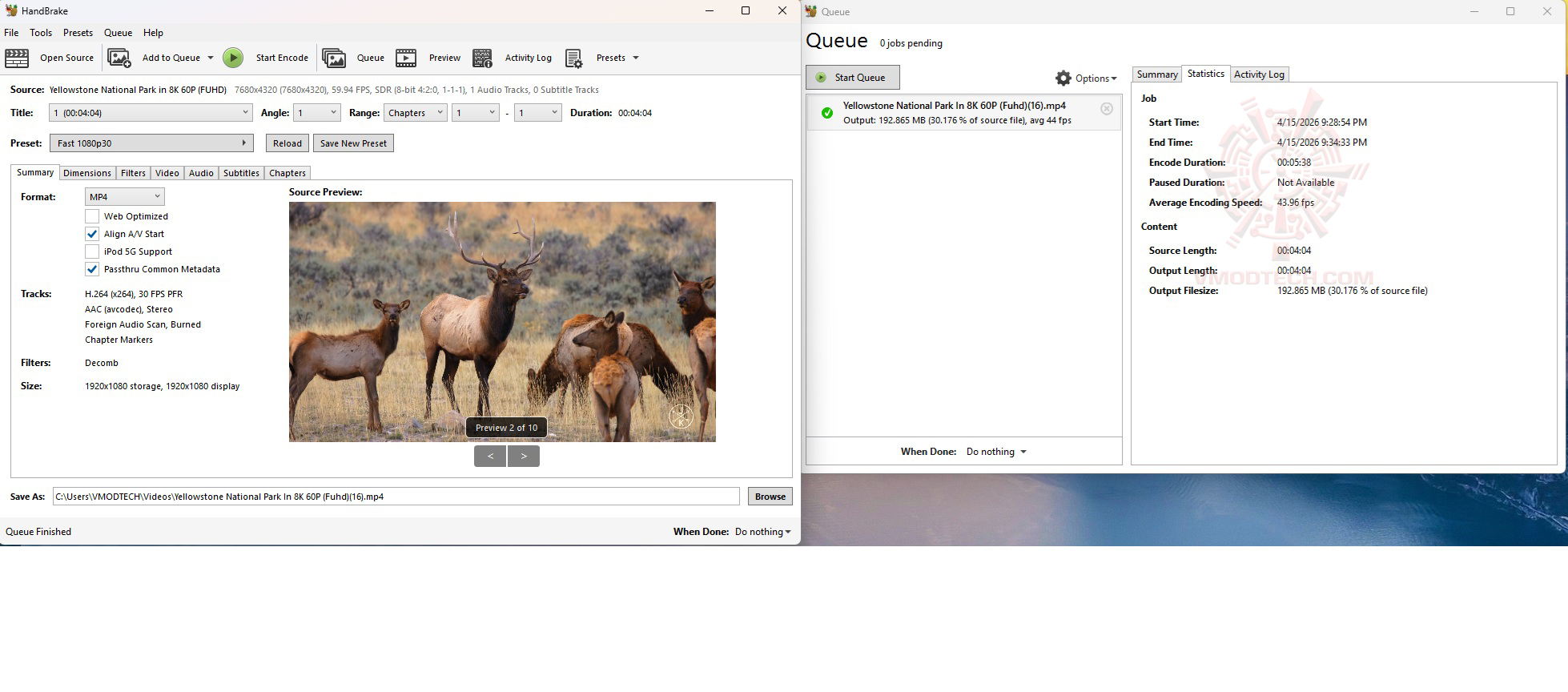Open the Help menu
Image resolution: width=1568 pixels, height=692 pixels.
pyautogui.click(x=153, y=33)
